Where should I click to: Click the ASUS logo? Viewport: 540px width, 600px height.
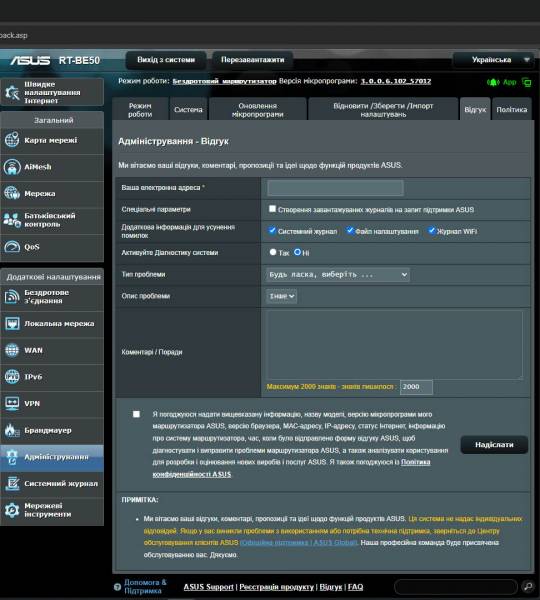[x=30, y=60]
